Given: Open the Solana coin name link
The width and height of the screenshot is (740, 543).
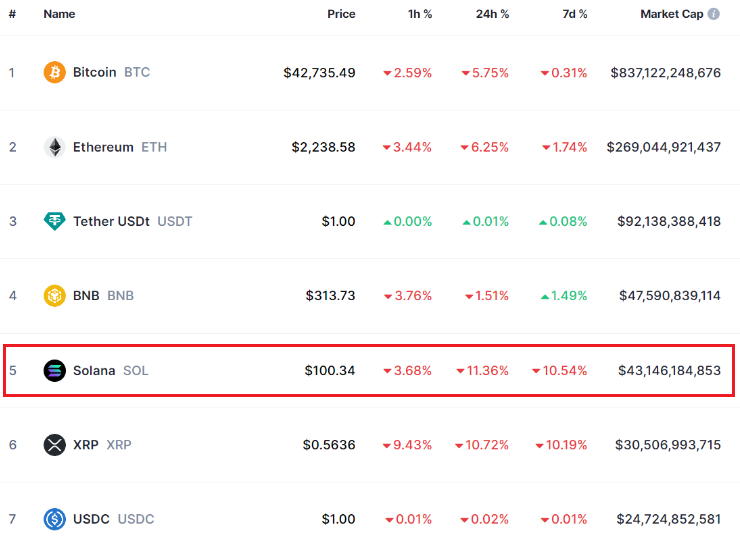Looking at the screenshot, I should pos(94,370).
